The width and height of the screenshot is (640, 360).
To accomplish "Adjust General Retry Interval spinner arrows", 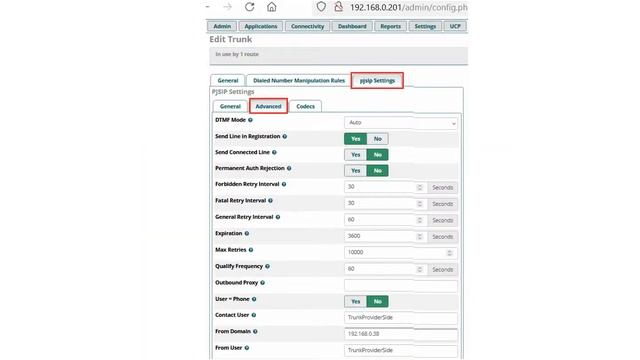I will tap(420, 220).
